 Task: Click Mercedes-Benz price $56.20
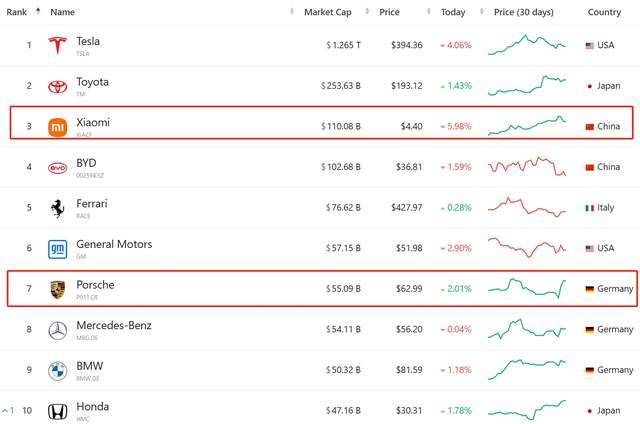point(409,329)
